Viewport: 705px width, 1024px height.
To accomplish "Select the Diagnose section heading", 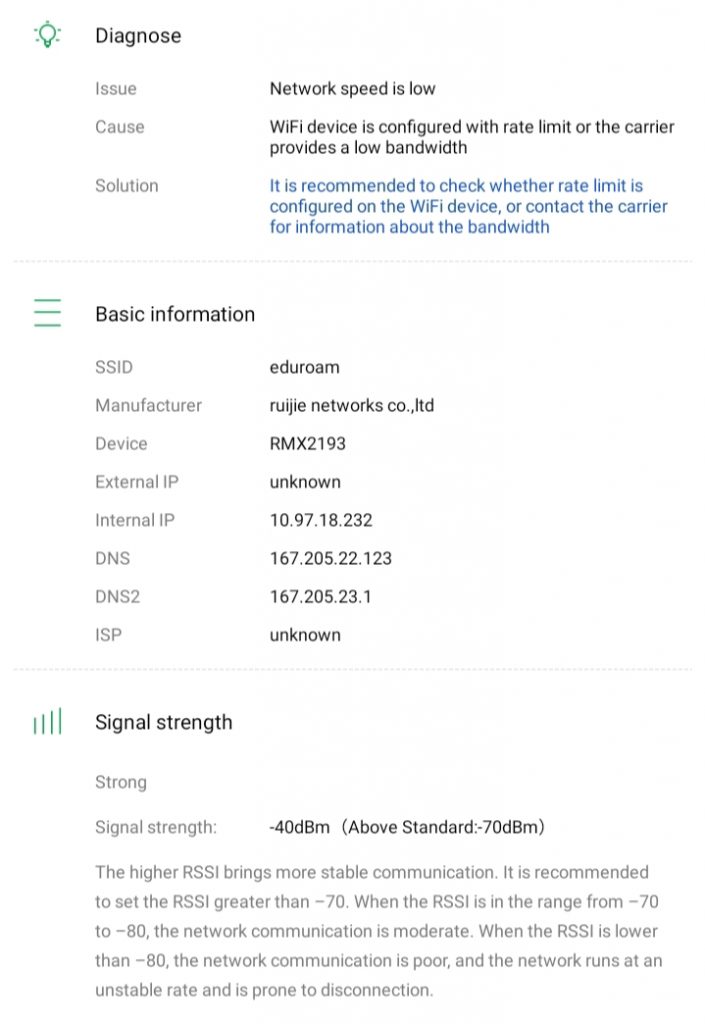I will (138, 36).
